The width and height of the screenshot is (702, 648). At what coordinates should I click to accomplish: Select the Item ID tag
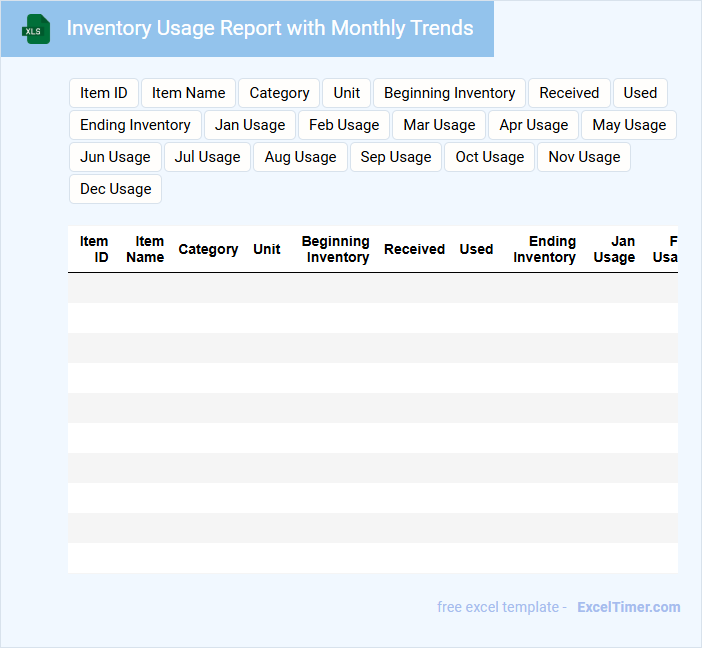pyautogui.click(x=104, y=93)
